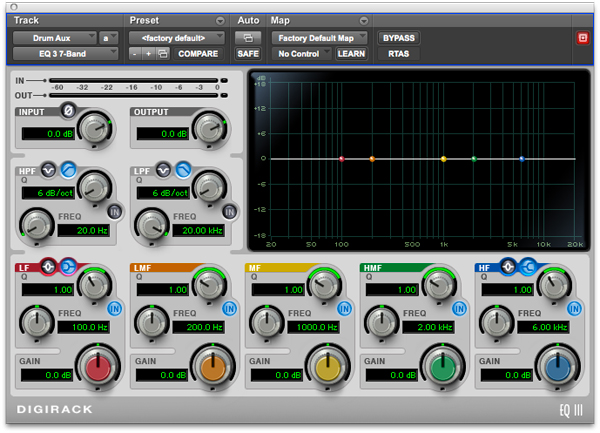Click the yellow MF GAIN knob
This screenshot has width=600, height=433.
click(x=328, y=367)
